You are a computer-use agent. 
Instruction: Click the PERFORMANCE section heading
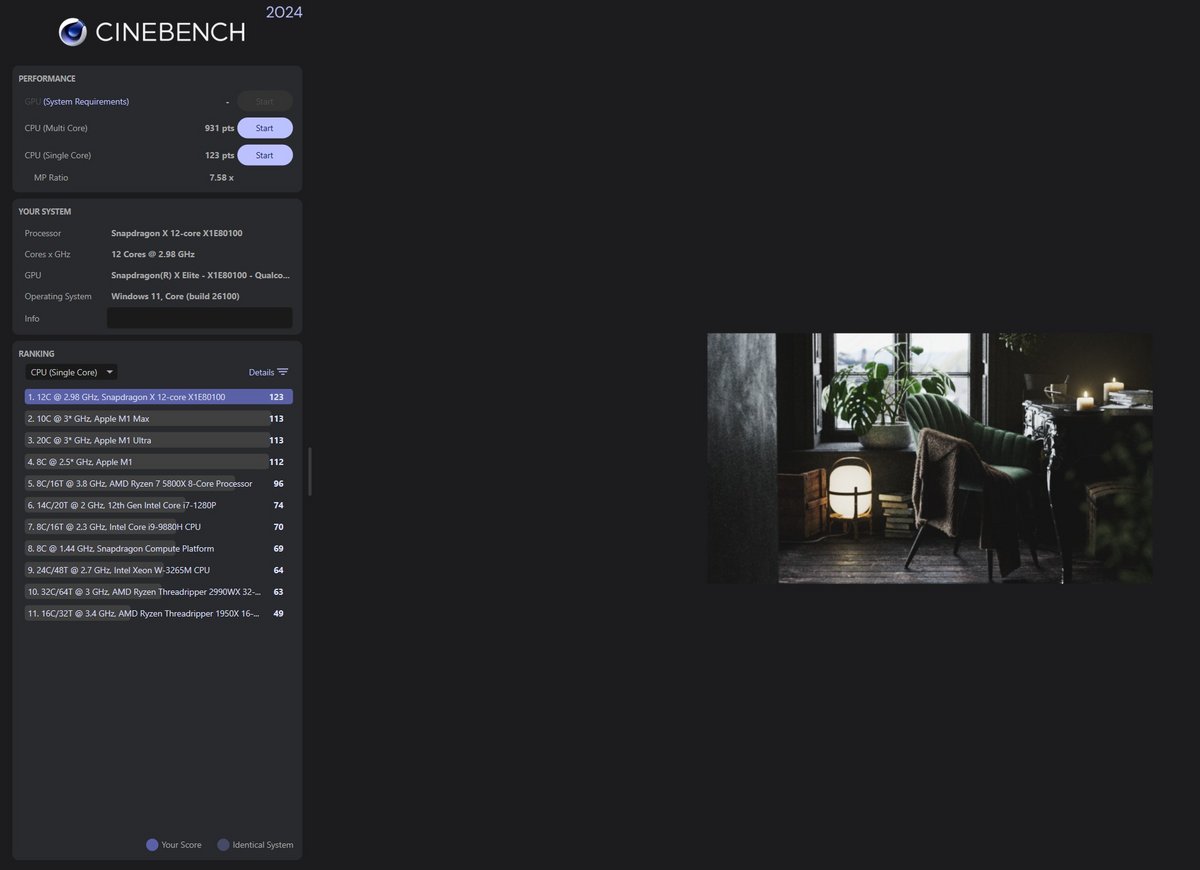pos(47,79)
